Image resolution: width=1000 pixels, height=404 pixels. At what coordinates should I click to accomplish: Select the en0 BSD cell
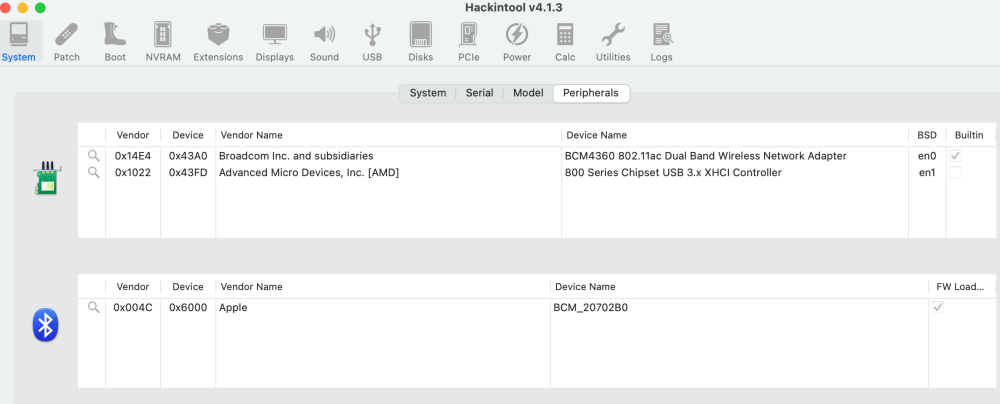tap(927, 155)
